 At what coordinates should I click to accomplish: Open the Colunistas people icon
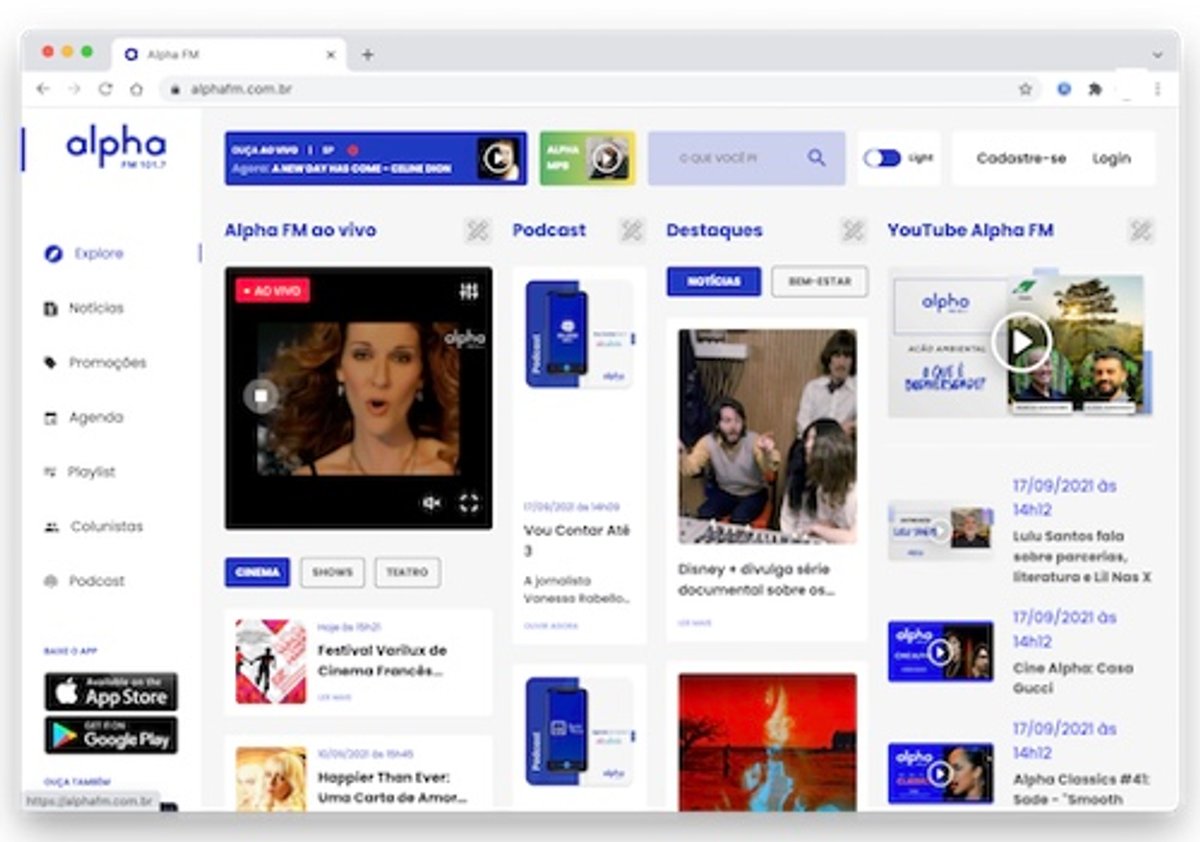coord(52,527)
